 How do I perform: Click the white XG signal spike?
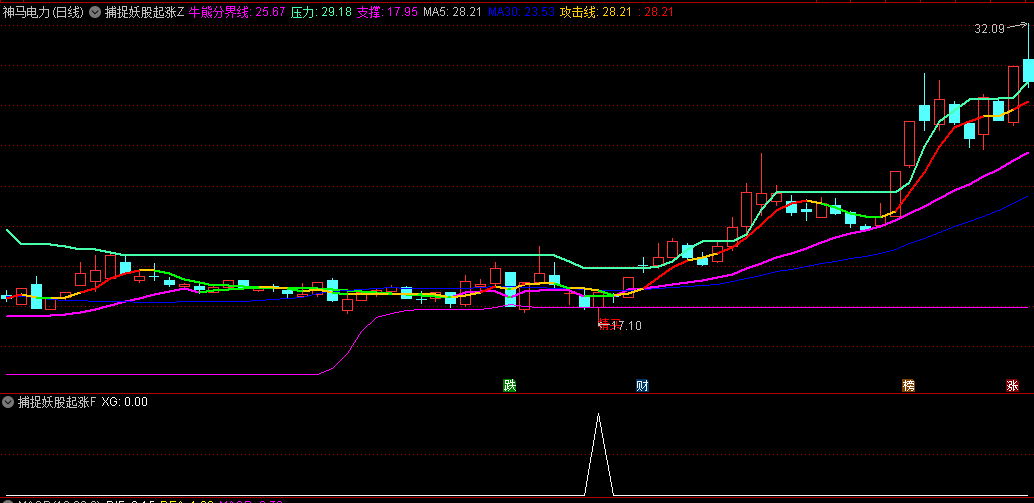(x=598, y=454)
